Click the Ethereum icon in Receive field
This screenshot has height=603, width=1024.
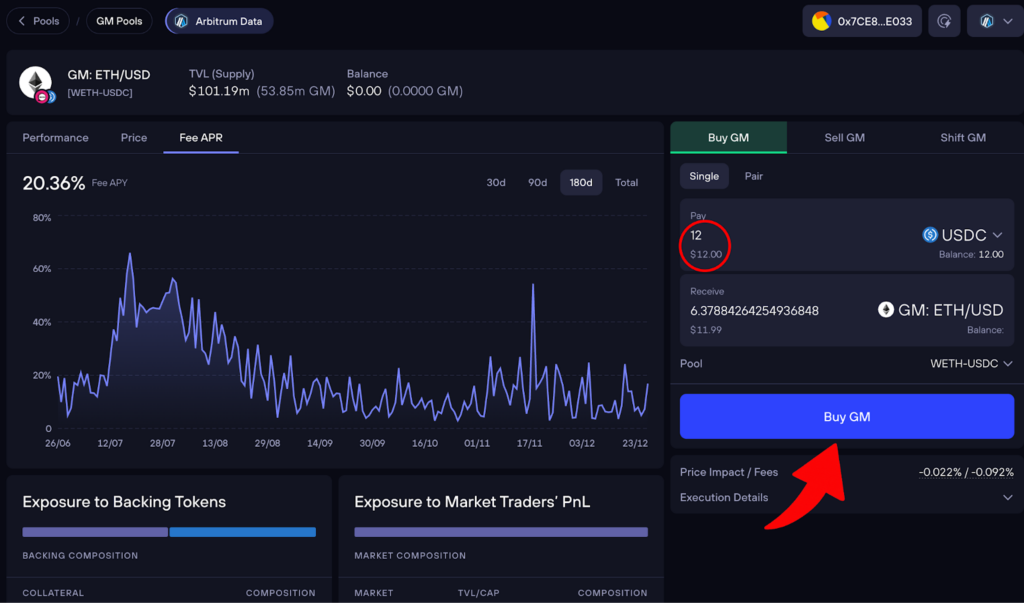coord(886,310)
